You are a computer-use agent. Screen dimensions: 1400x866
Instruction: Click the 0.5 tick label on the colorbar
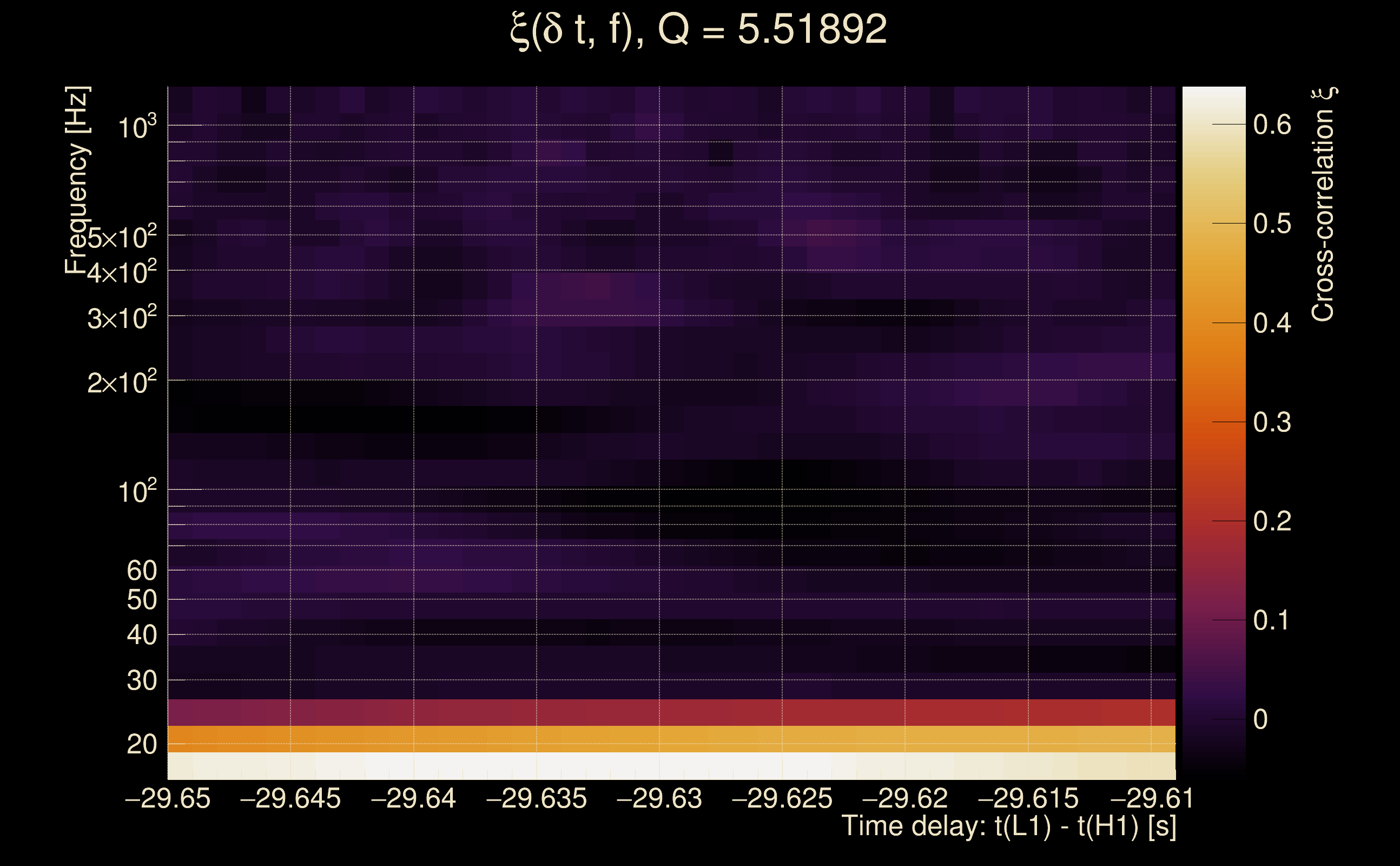click(x=1272, y=224)
